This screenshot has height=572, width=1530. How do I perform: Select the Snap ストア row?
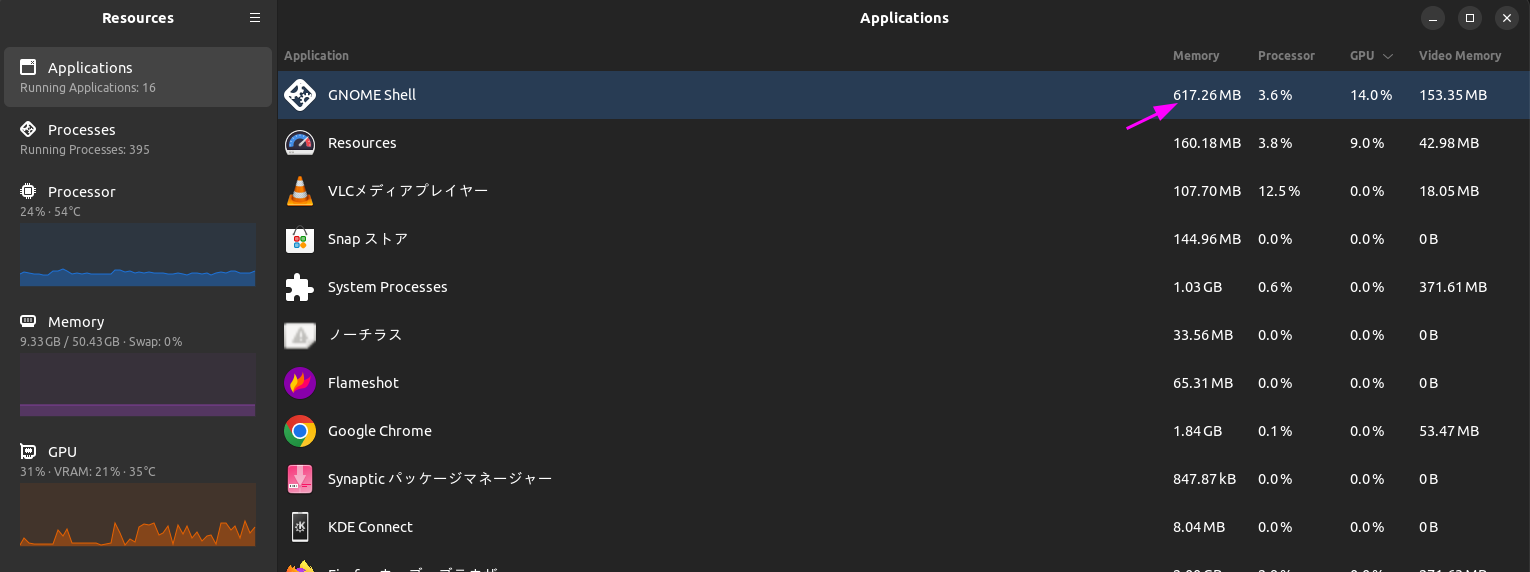[904, 239]
